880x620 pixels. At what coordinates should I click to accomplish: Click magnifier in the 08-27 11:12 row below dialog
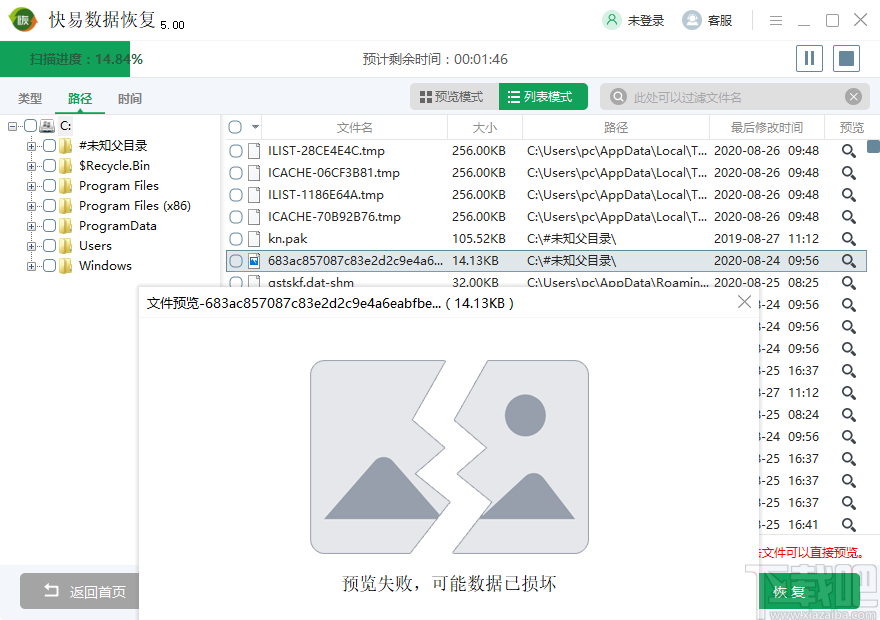pos(849,393)
